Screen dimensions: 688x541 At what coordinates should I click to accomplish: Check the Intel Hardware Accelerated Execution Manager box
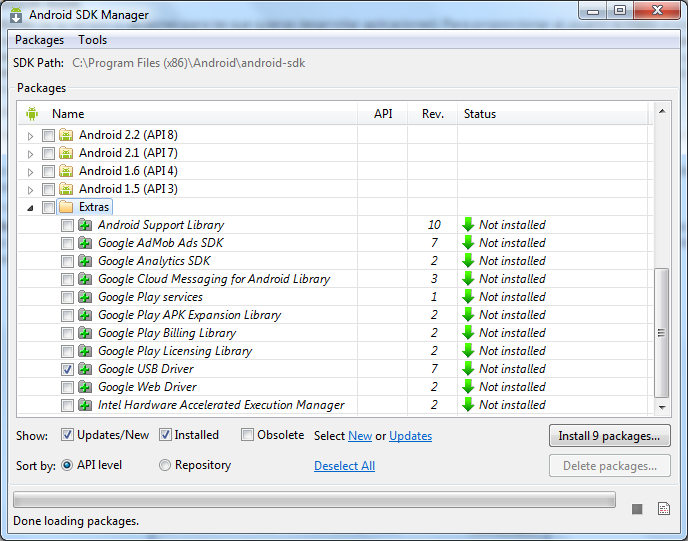67,405
